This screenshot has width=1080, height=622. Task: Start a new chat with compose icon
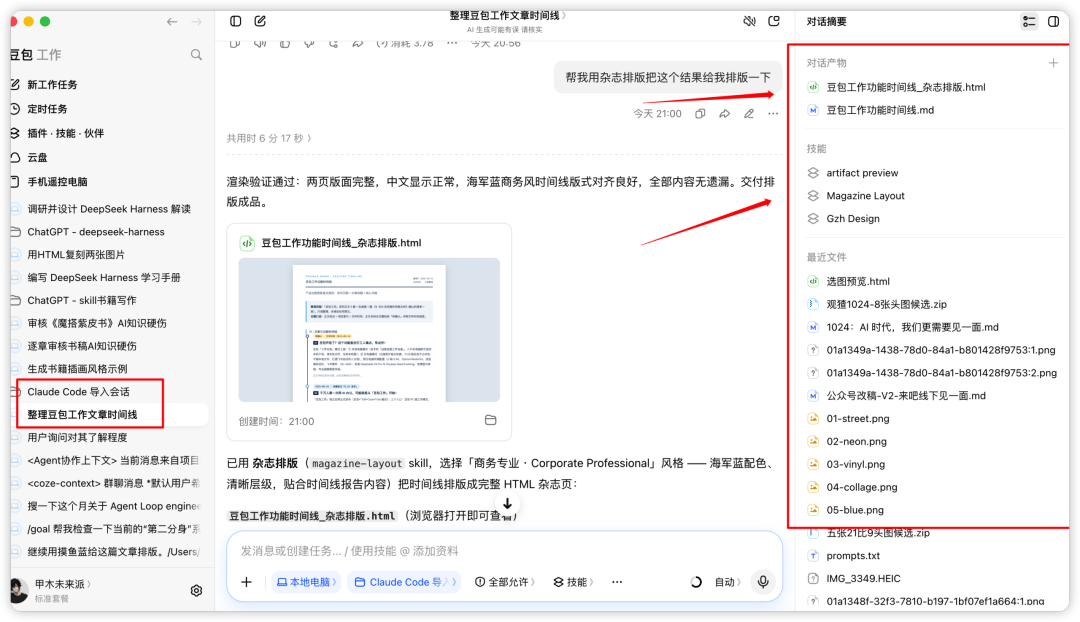tap(260, 21)
